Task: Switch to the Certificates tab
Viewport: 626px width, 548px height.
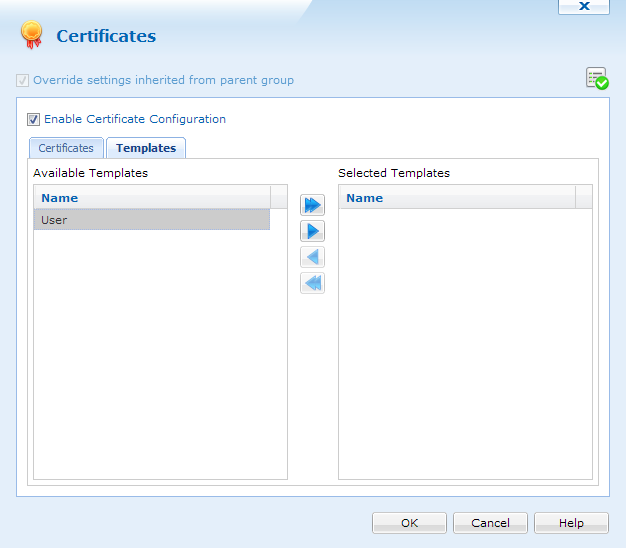Action: coord(66,148)
